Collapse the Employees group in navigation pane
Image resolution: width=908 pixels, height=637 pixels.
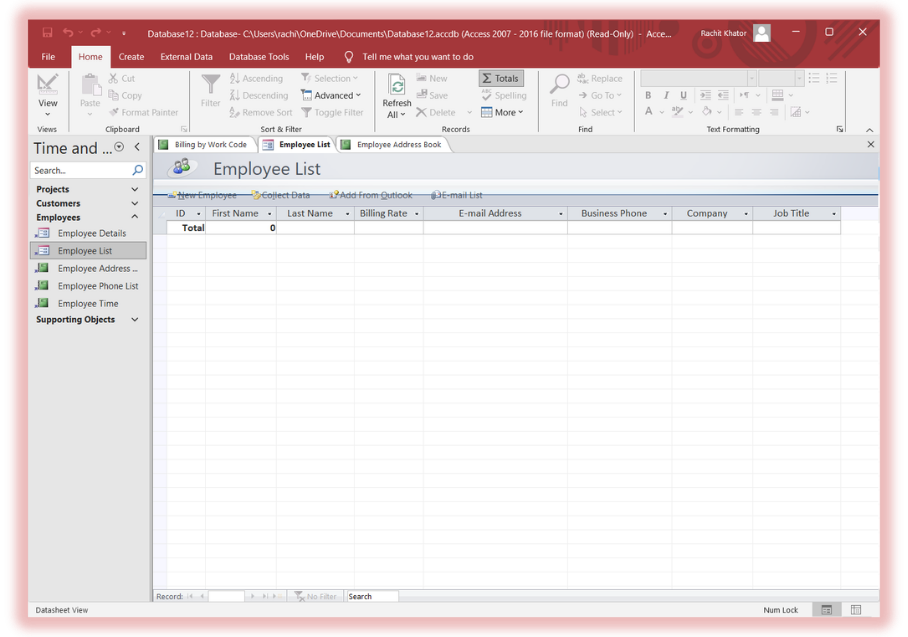(135, 217)
